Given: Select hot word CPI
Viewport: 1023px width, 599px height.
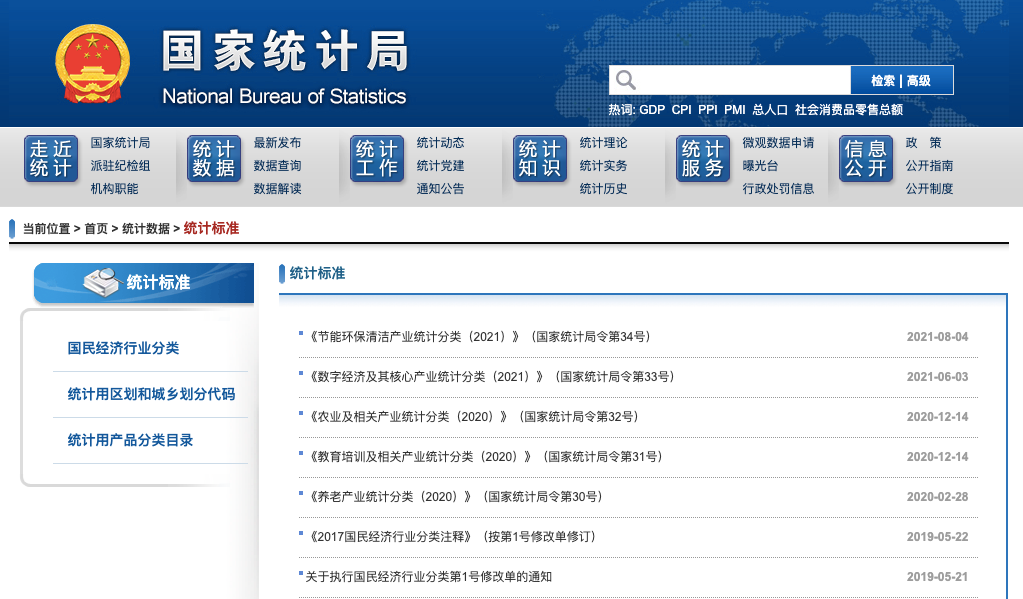Looking at the screenshot, I should point(681,110).
